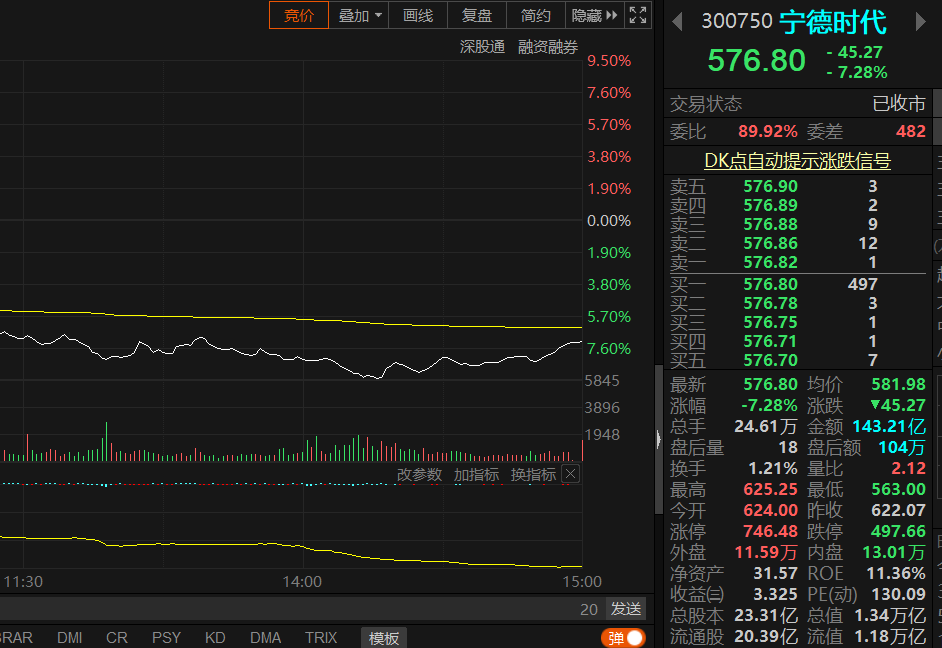Image resolution: width=942 pixels, height=648 pixels.
Task: Go to previous stock with left arrow
Action: [x=677, y=22]
